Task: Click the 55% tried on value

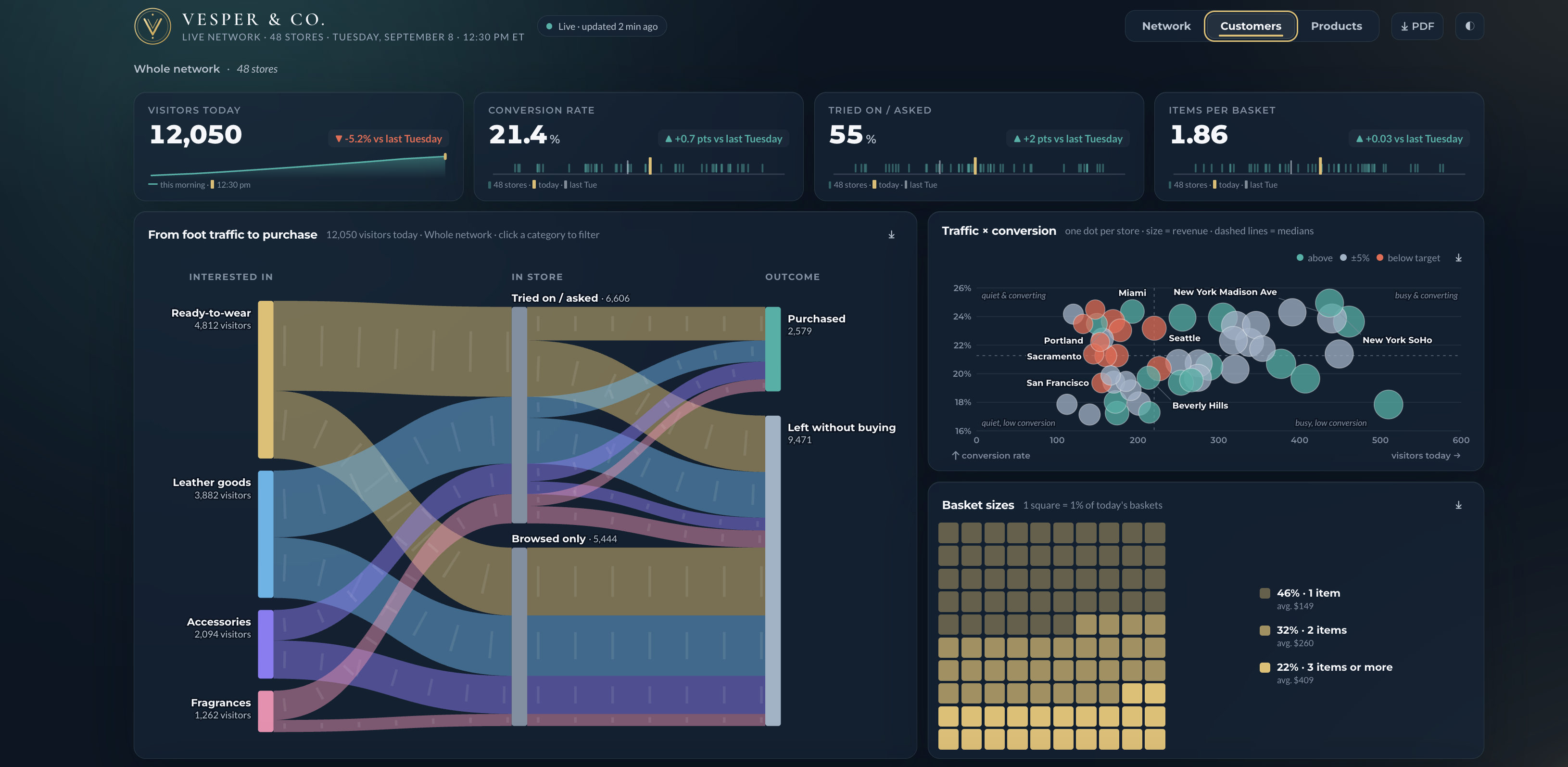Action: pos(851,135)
